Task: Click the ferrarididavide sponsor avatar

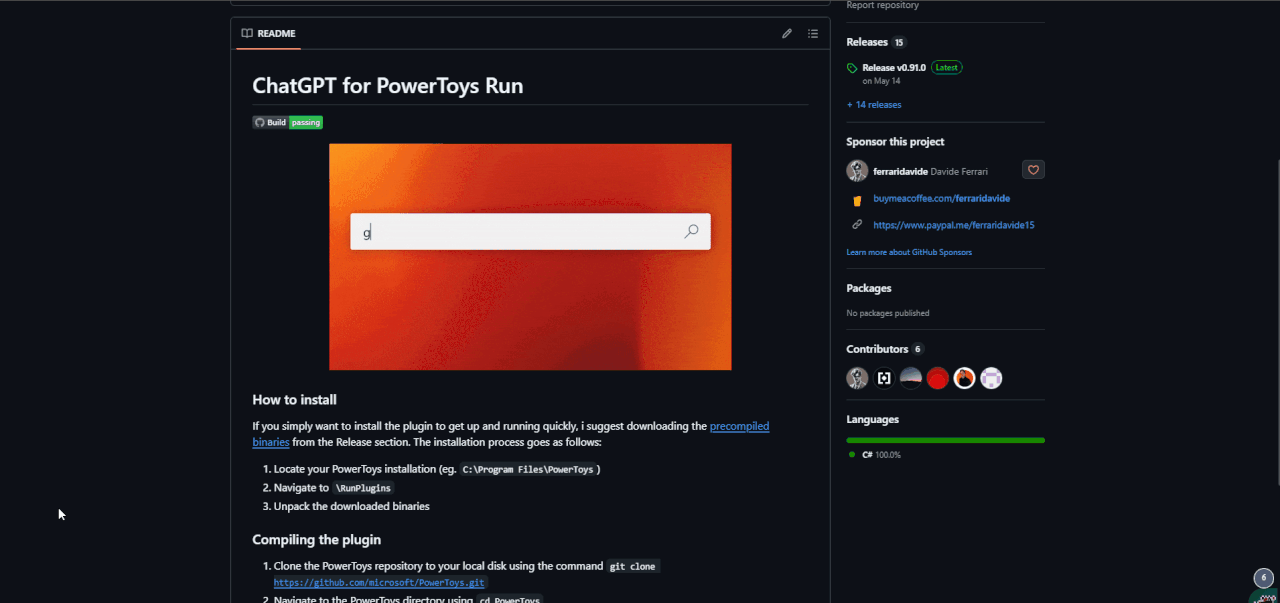Action: click(x=857, y=171)
